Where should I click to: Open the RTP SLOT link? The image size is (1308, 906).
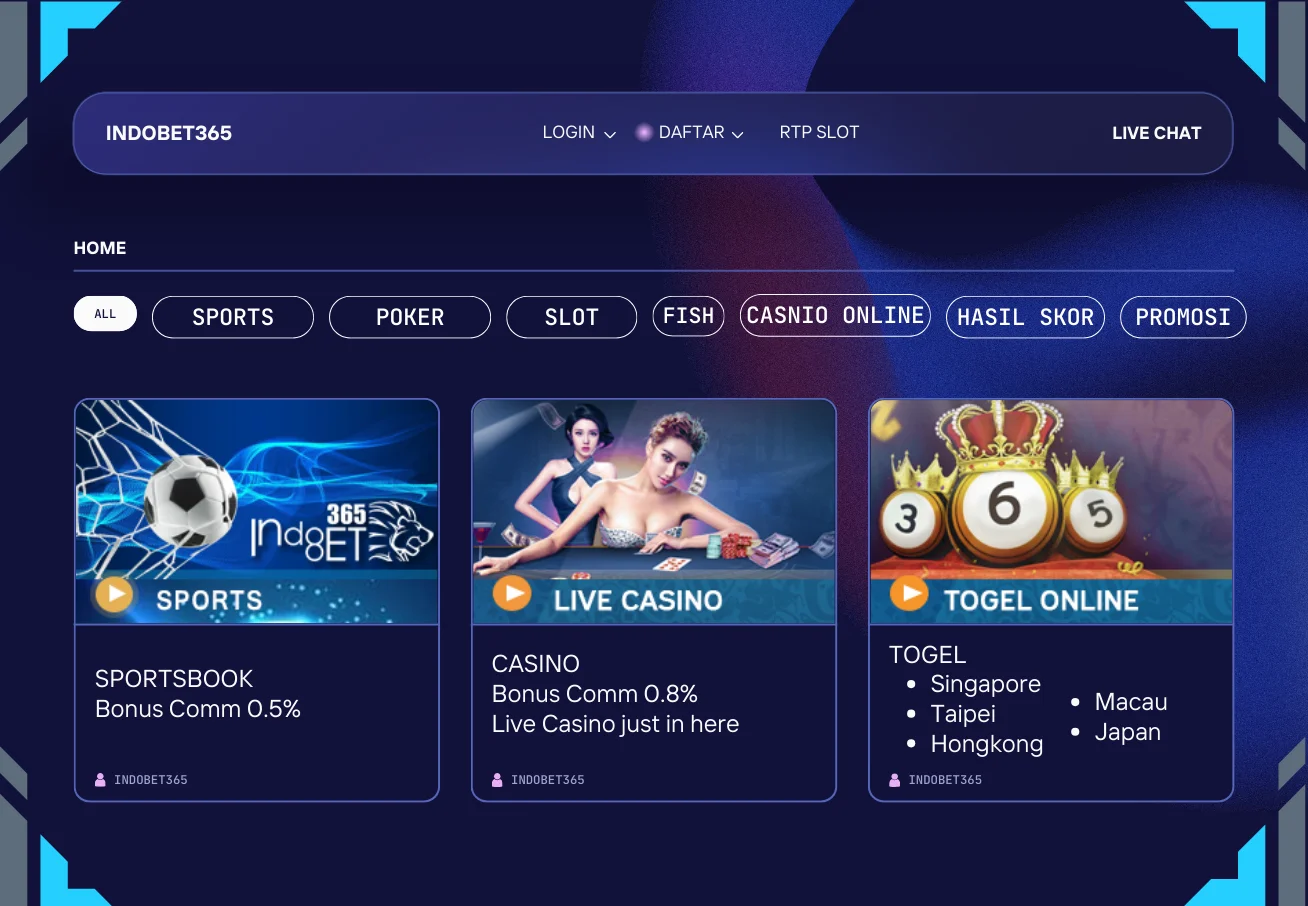(x=819, y=132)
